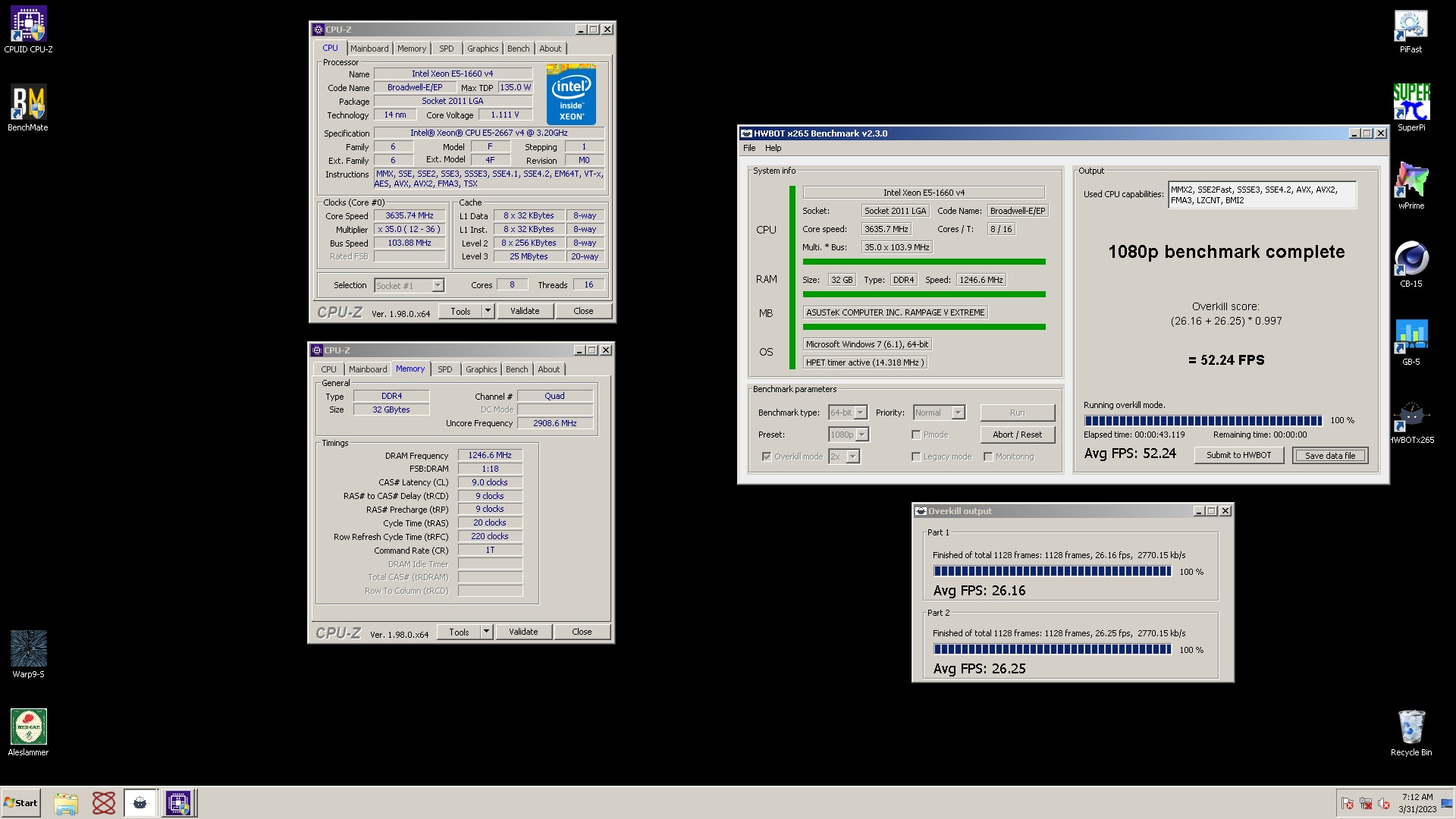Click the top CPU-Z window title icon
The width and height of the screenshot is (1456, 819).
pos(318,30)
